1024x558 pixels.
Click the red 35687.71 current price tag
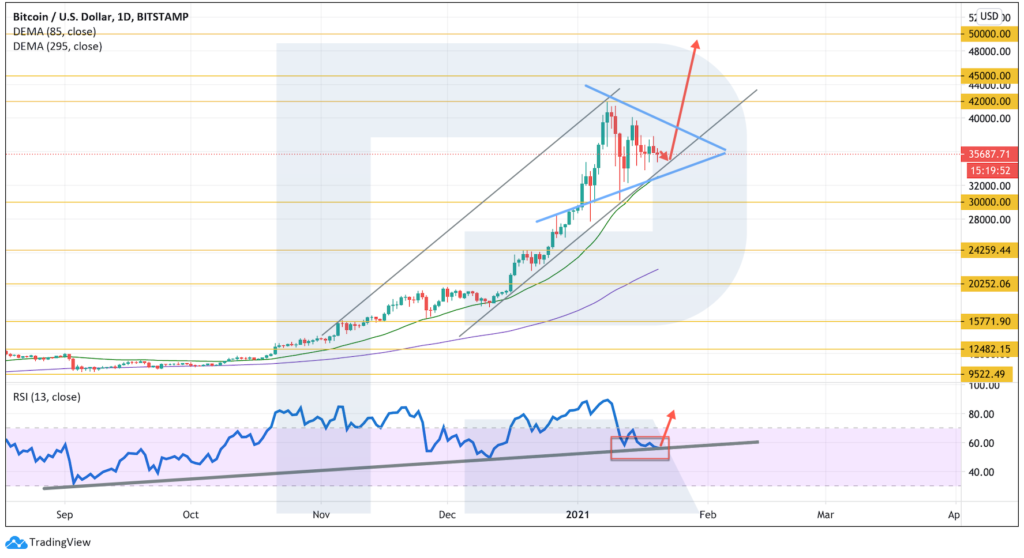(x=985, y=154)
